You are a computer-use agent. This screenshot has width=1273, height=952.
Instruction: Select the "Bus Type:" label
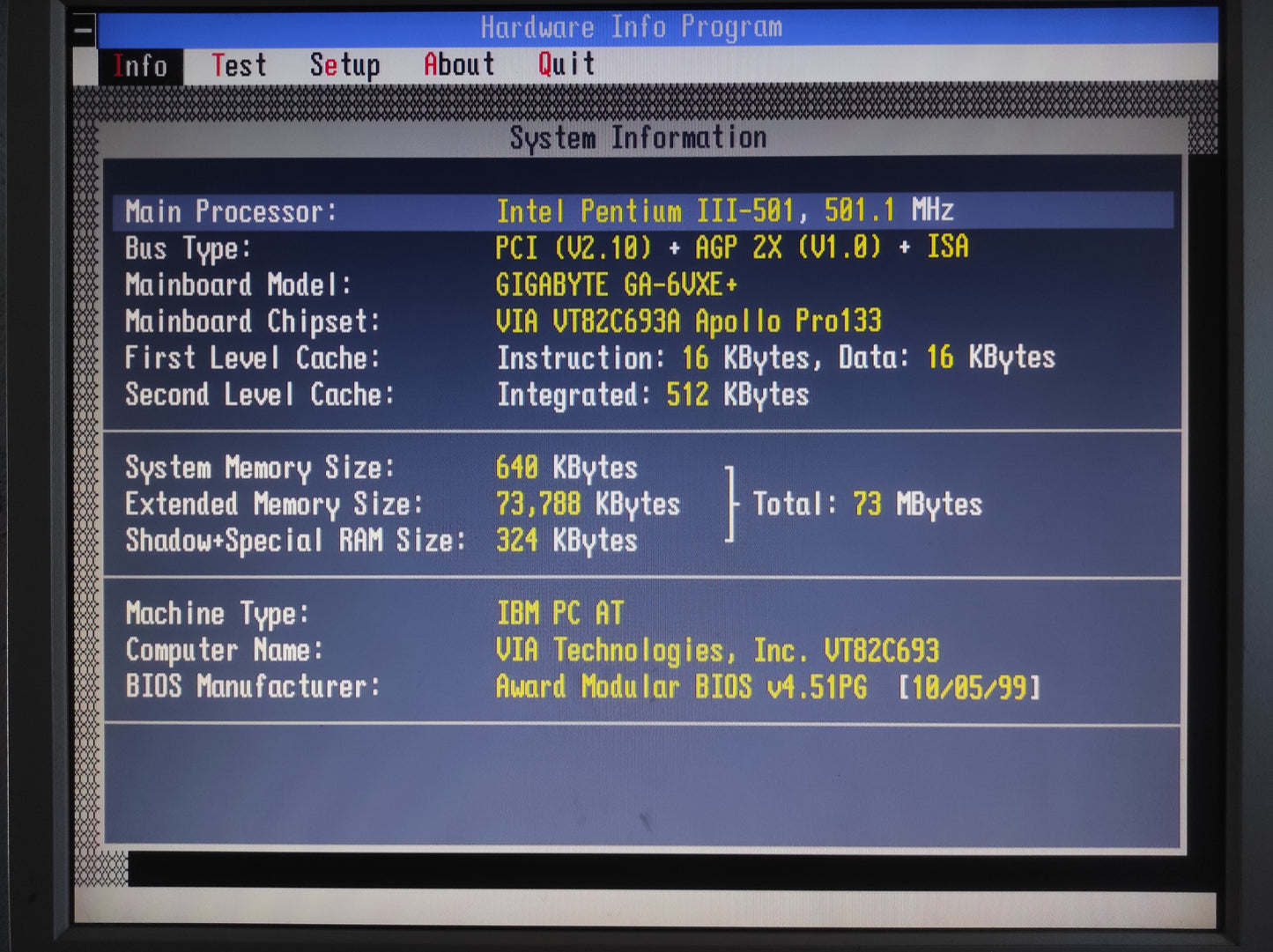coord(188,249)
